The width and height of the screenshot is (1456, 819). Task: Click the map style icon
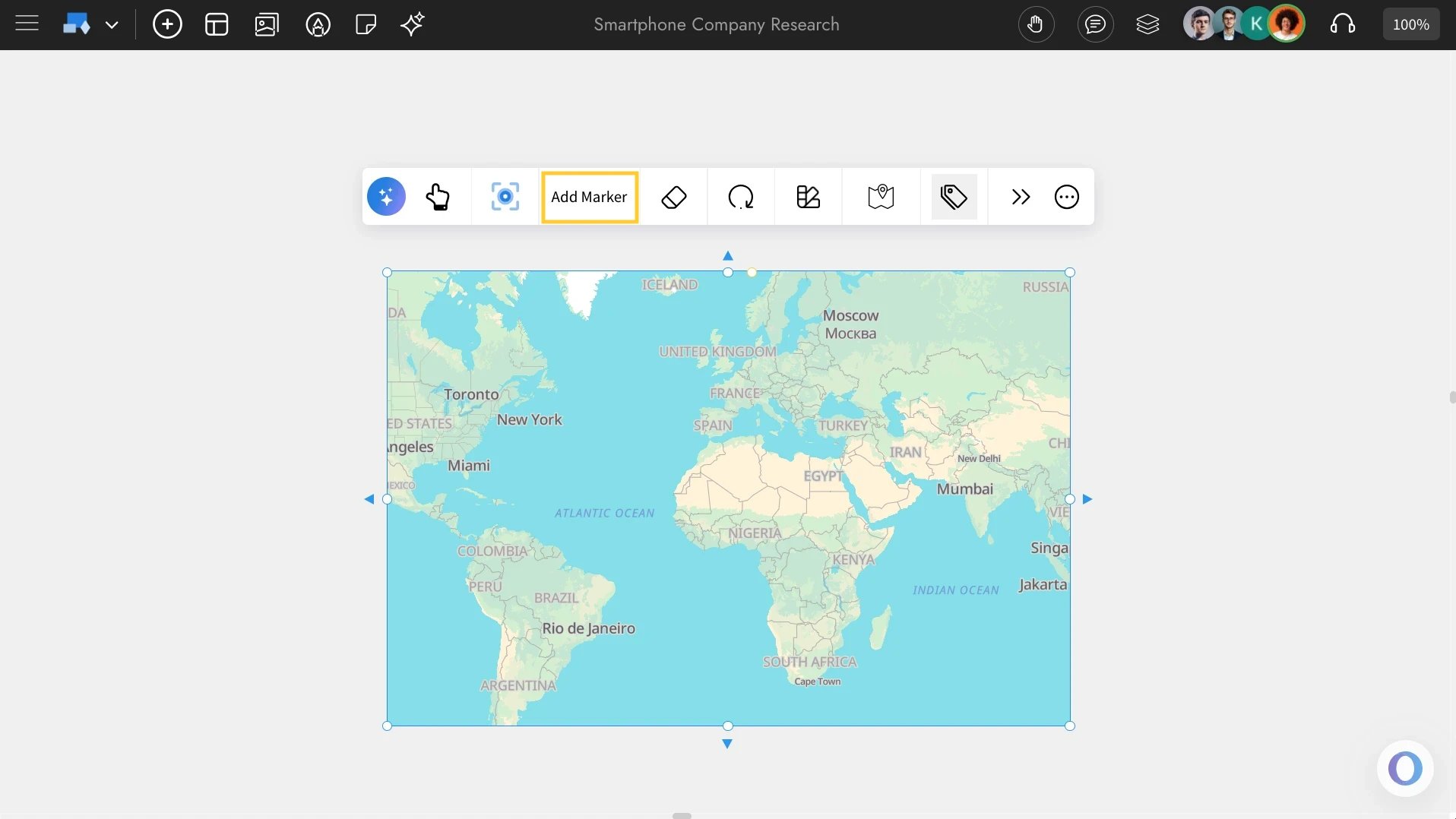[x=880, y=197]
